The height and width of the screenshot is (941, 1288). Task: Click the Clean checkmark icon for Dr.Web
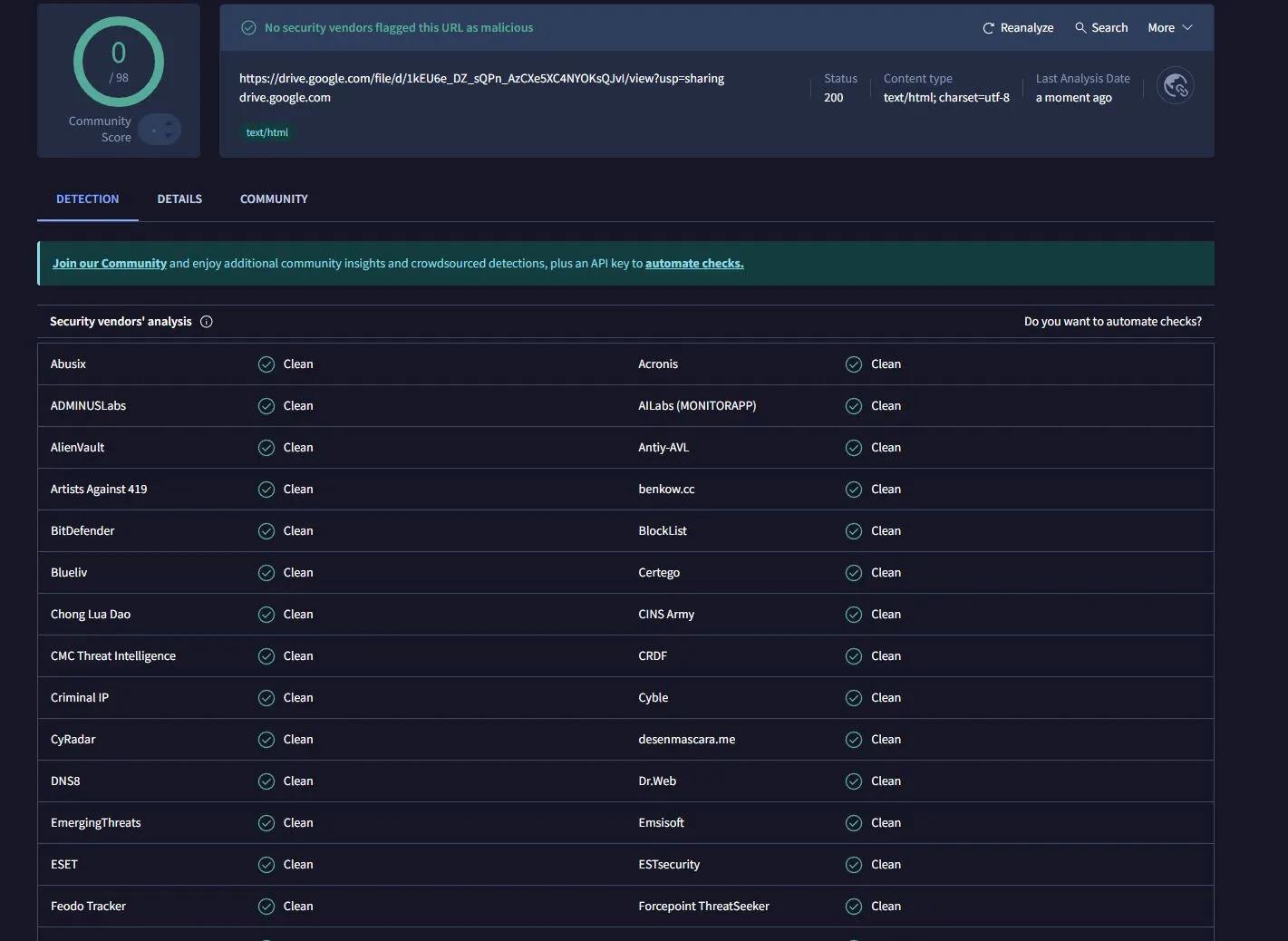(x=854, y=781)
